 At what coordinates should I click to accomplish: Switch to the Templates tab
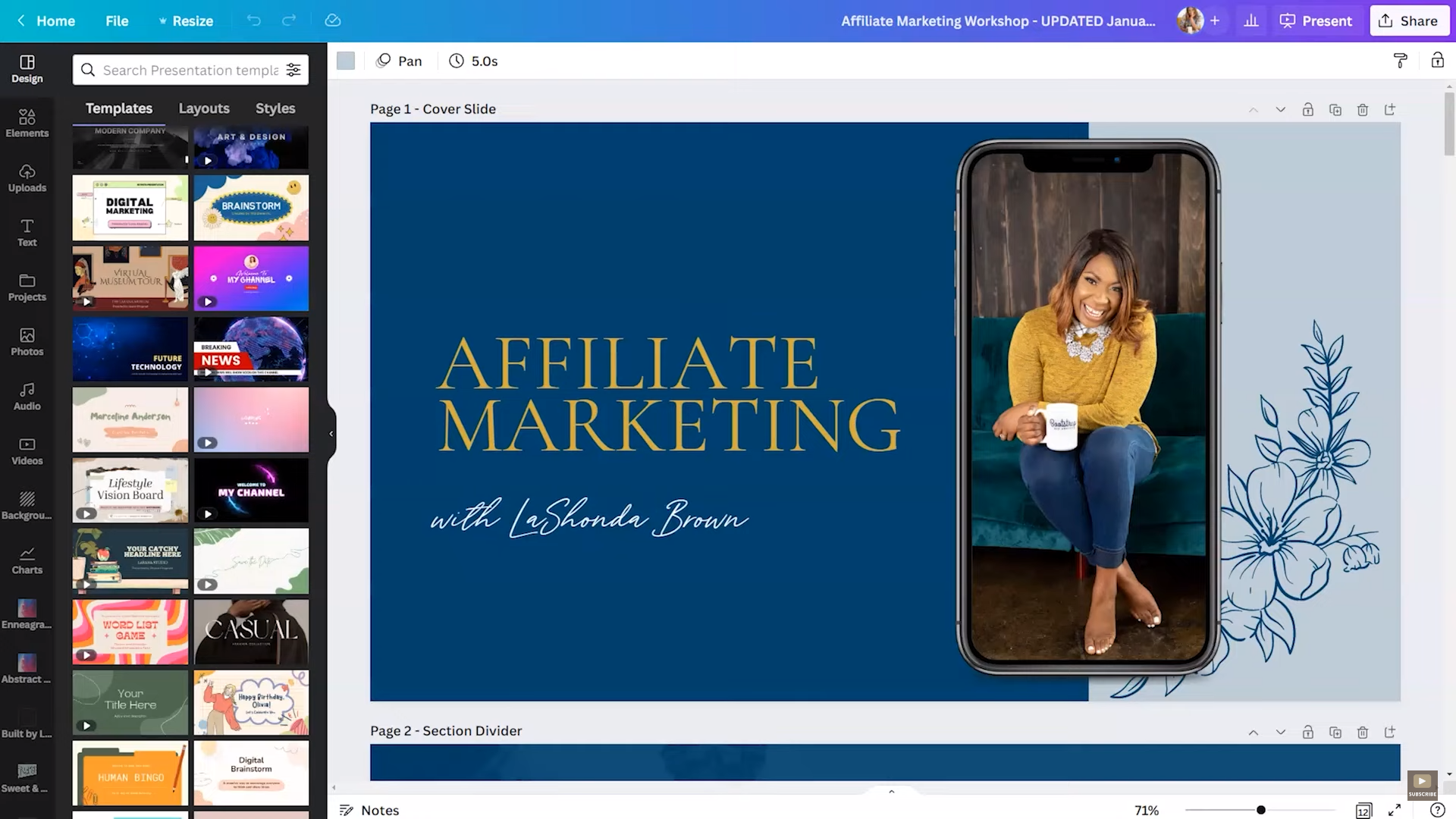click(x=119, y=108)
